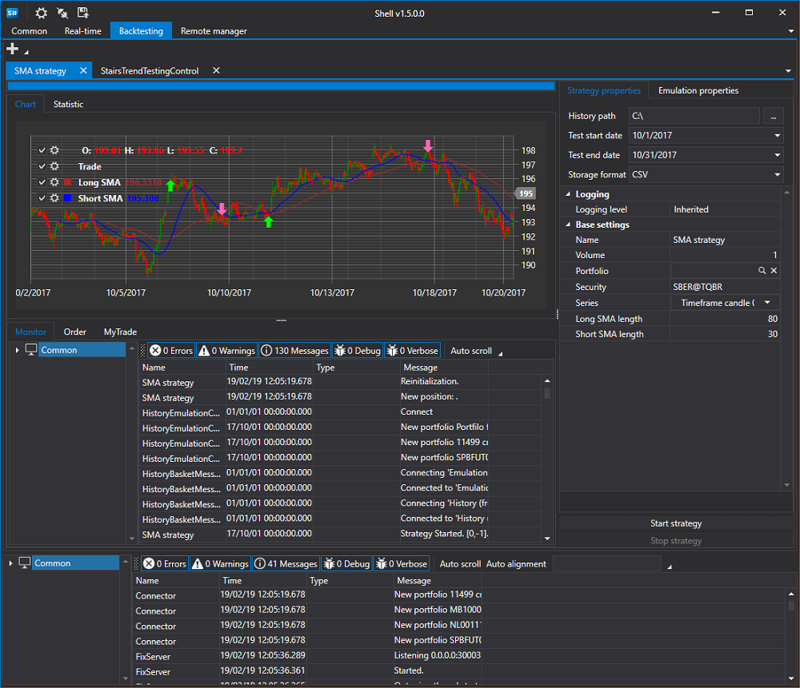The height and width of the screenshot is (688, 800).
Task: Open the Emulation properties tab
Action: tap(697, 91)
